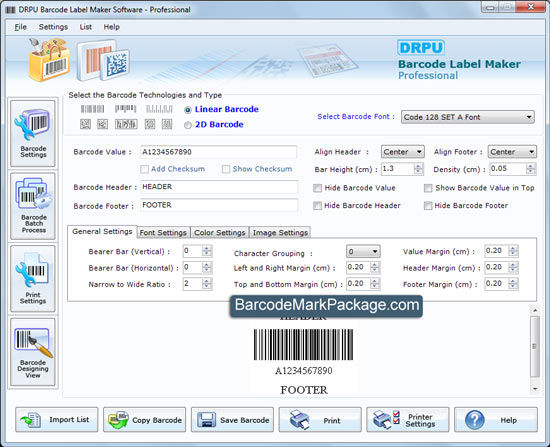Click the second 2D barcode sample icon

tap(102, 124)
